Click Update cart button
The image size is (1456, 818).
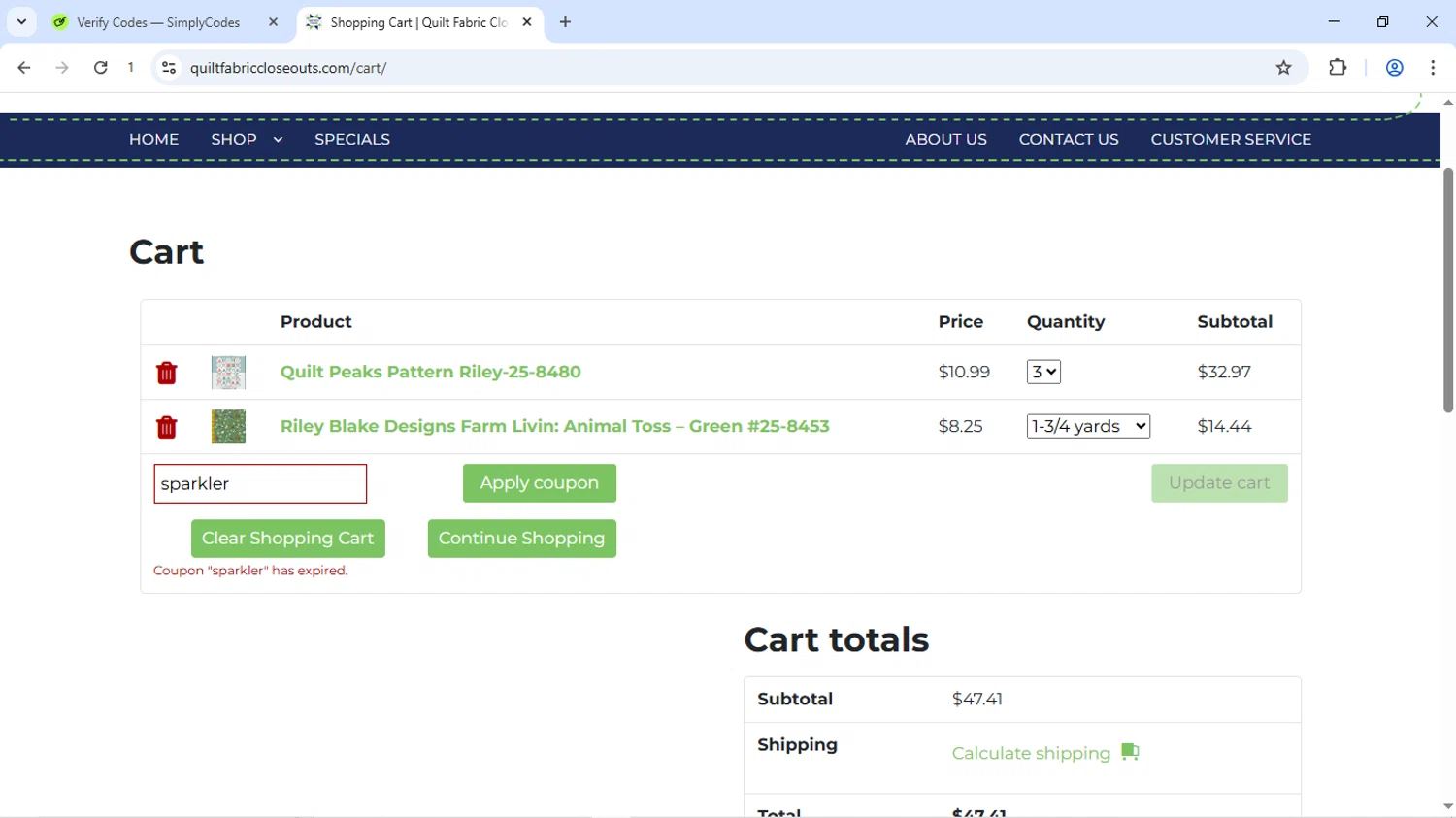1219,483
